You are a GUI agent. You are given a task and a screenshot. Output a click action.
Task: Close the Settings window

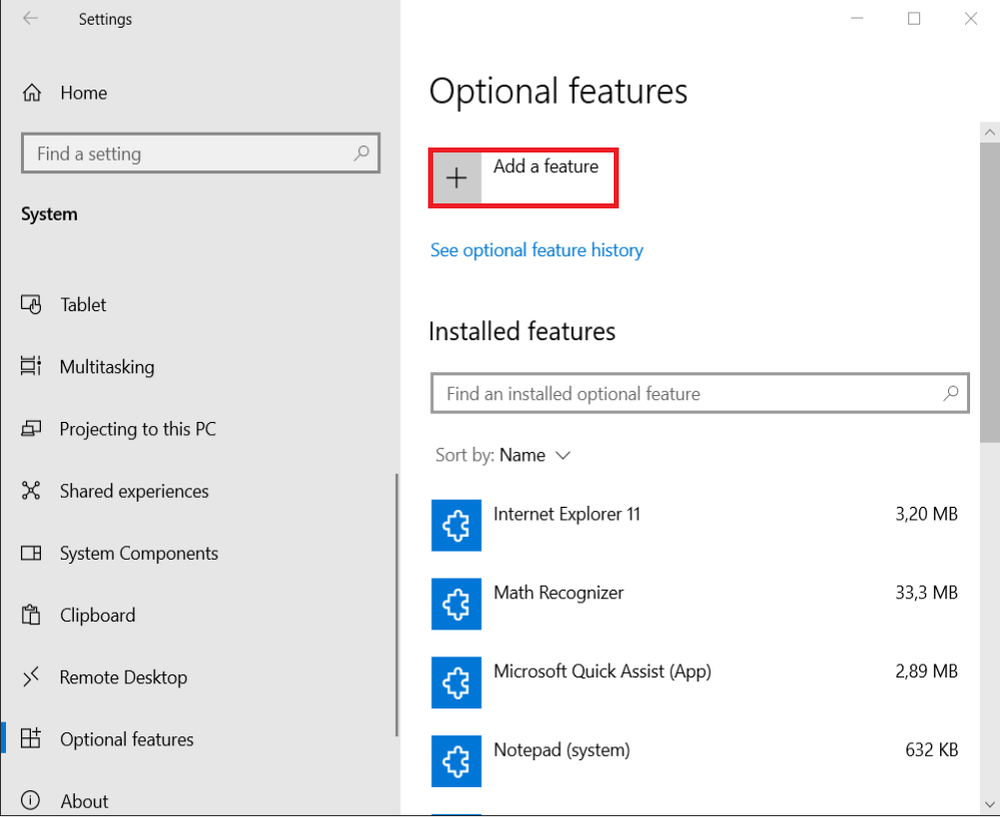(x=971, y=18)
